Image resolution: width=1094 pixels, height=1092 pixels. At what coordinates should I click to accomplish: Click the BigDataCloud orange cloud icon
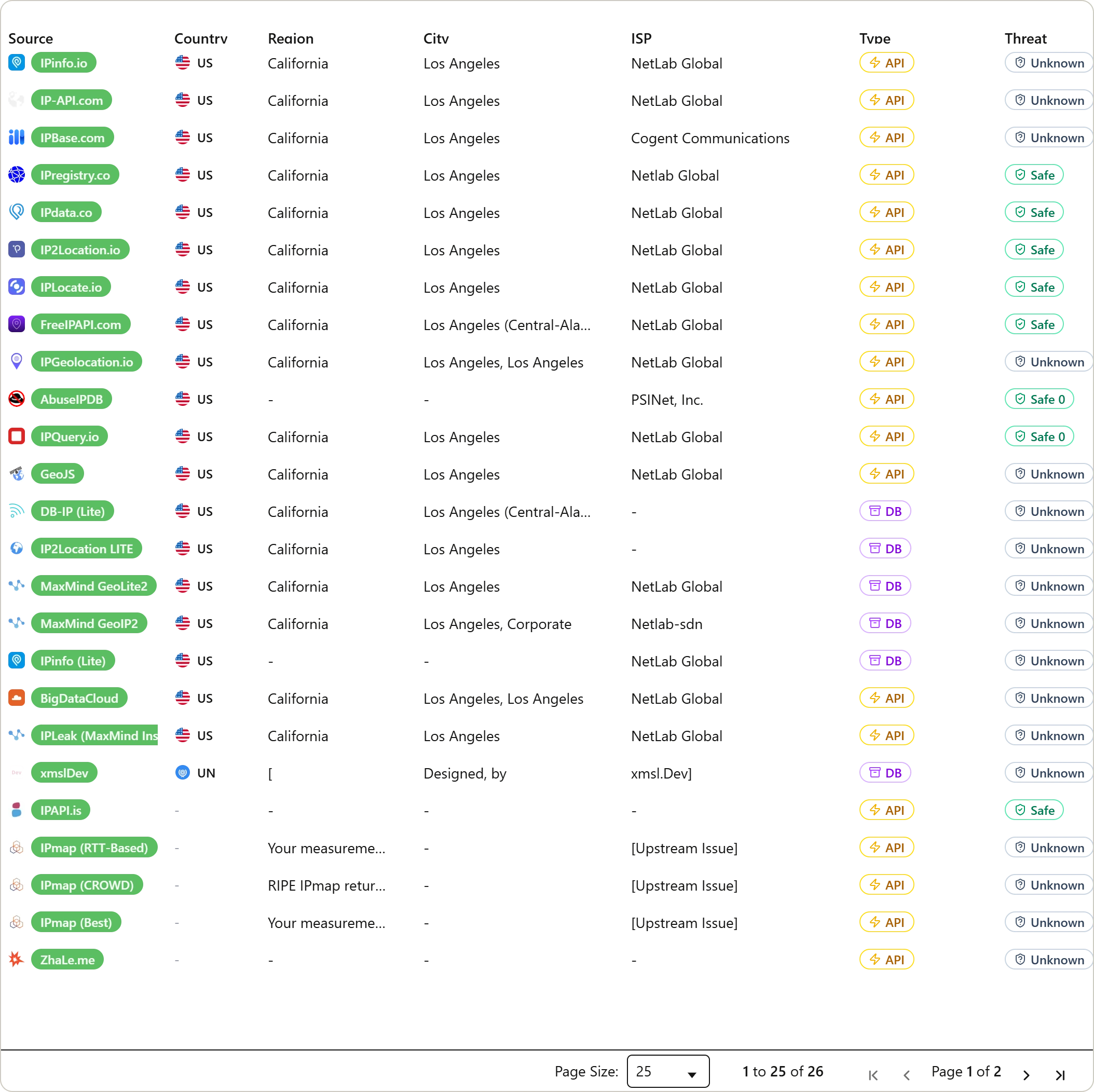17,698
